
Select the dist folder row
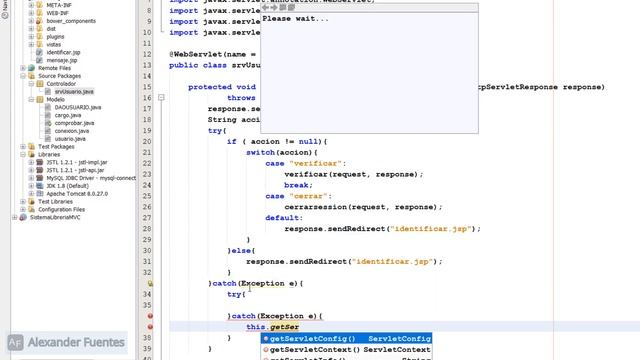click(51, 29)
